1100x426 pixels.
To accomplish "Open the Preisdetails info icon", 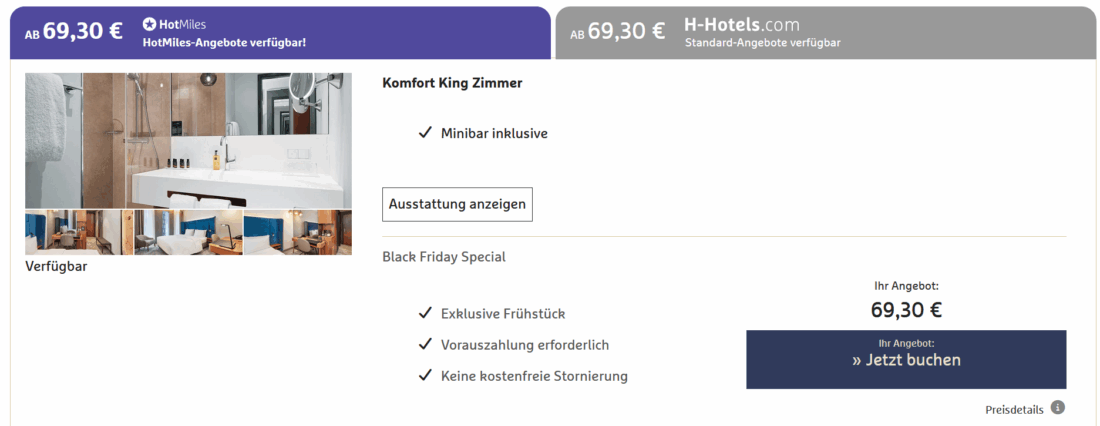I will (x=1058, y=408).
